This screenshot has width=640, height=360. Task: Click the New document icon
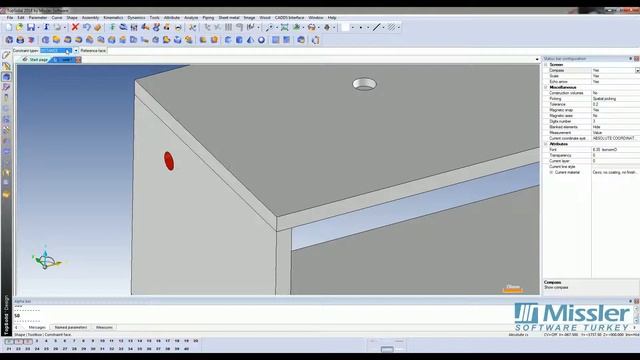tap(9, 27)
